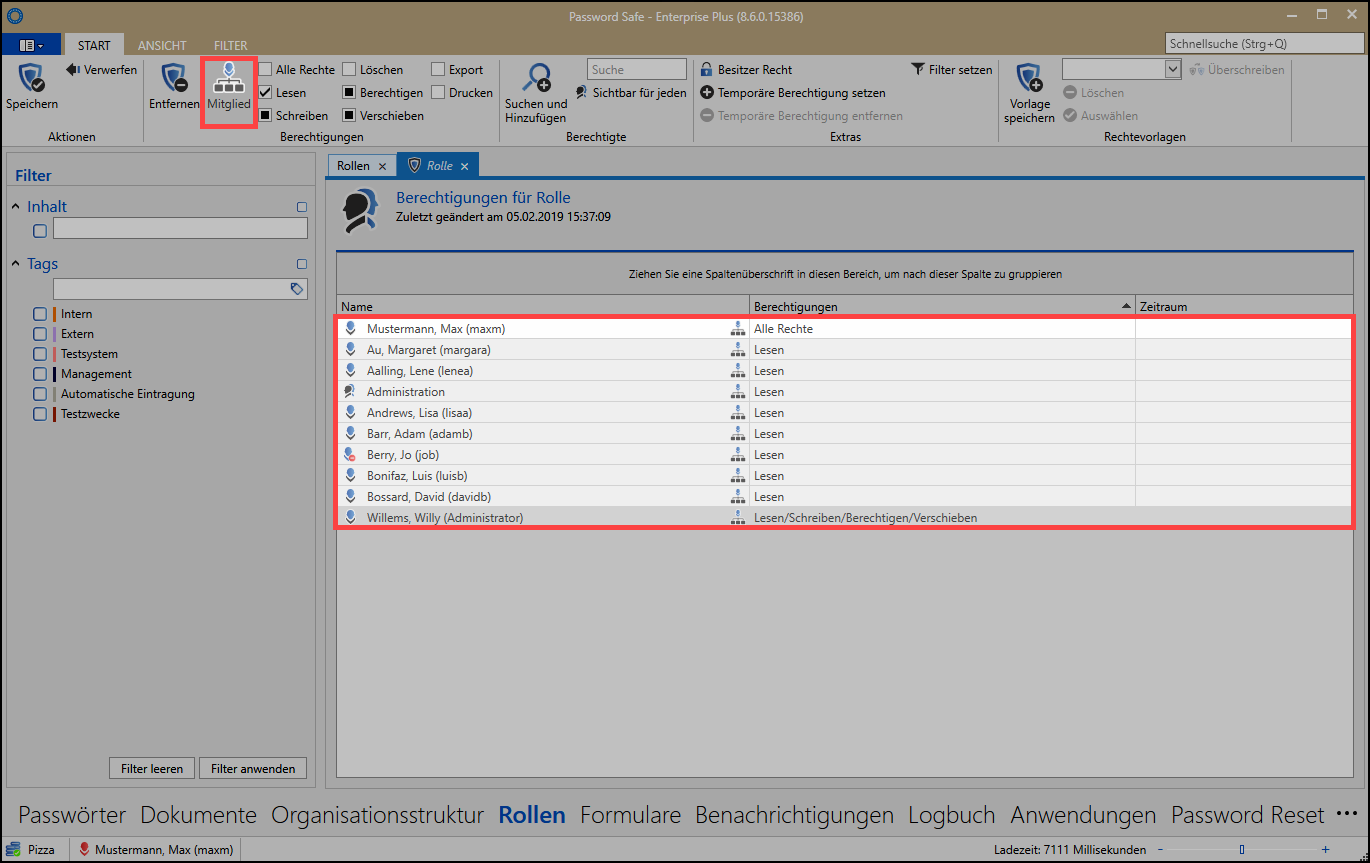Click the square button on Tags header
Screen dimensions: 1370x863
click(x=302, y=264)
